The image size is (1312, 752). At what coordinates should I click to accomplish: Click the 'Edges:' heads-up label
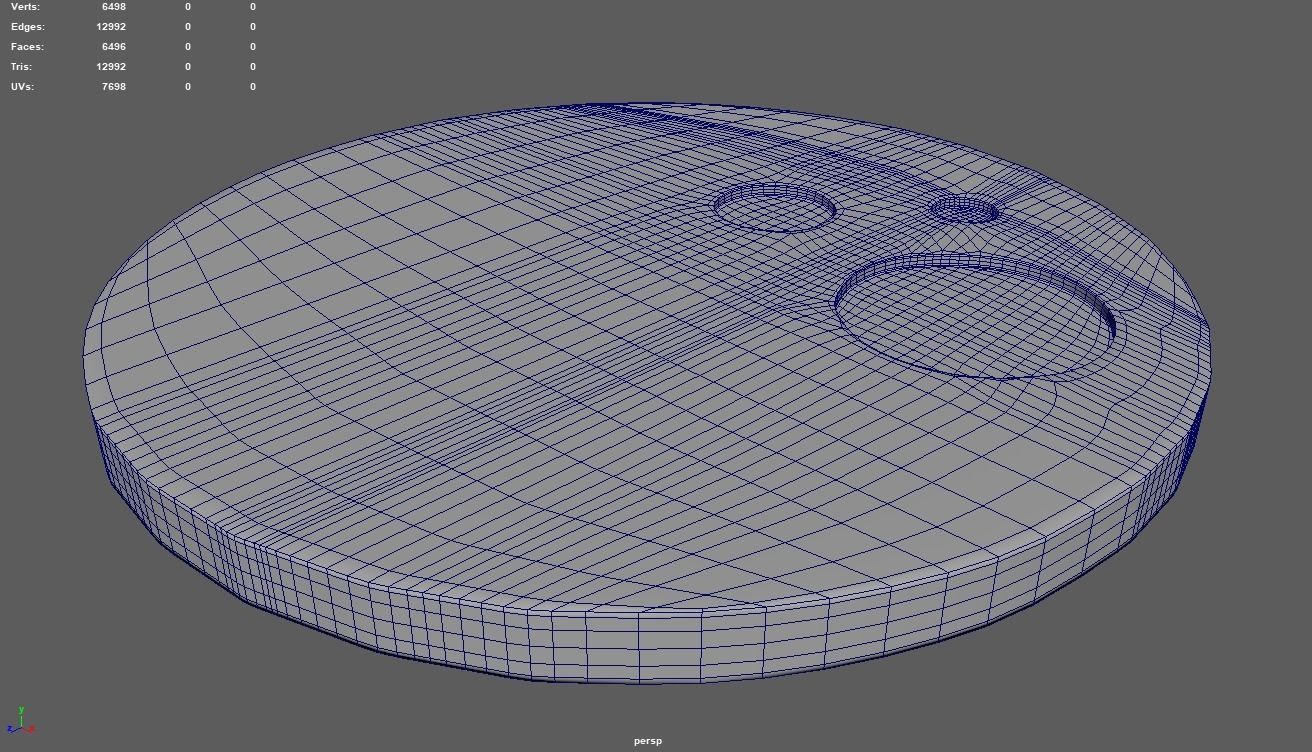[28, 27]
